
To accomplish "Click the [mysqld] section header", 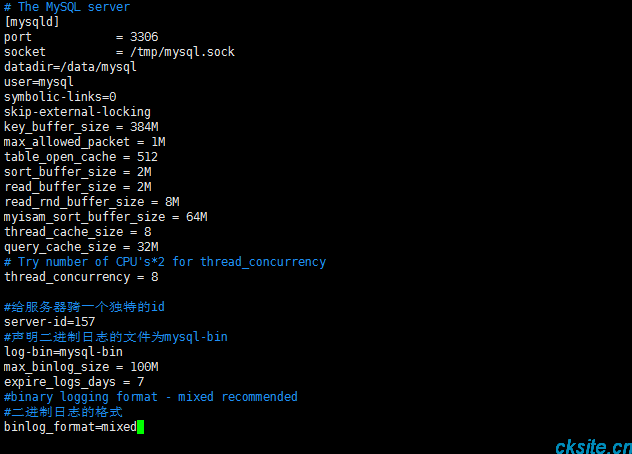I will click(32, 22).
